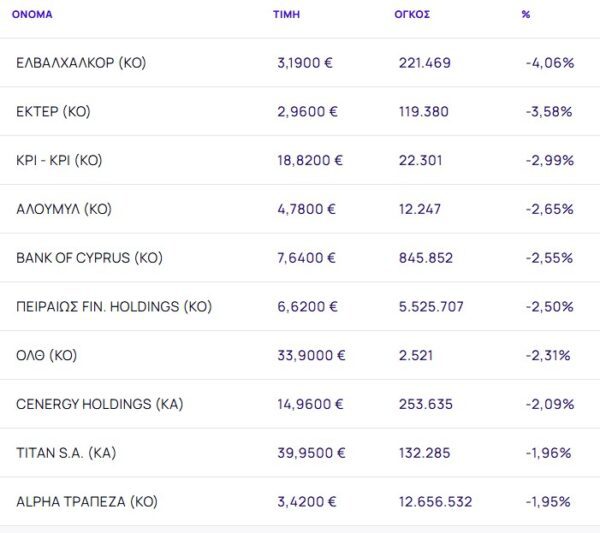Click the -2,55% change for Bank of Cyprus
Screen dimensions: 600x533
[549, 258]
